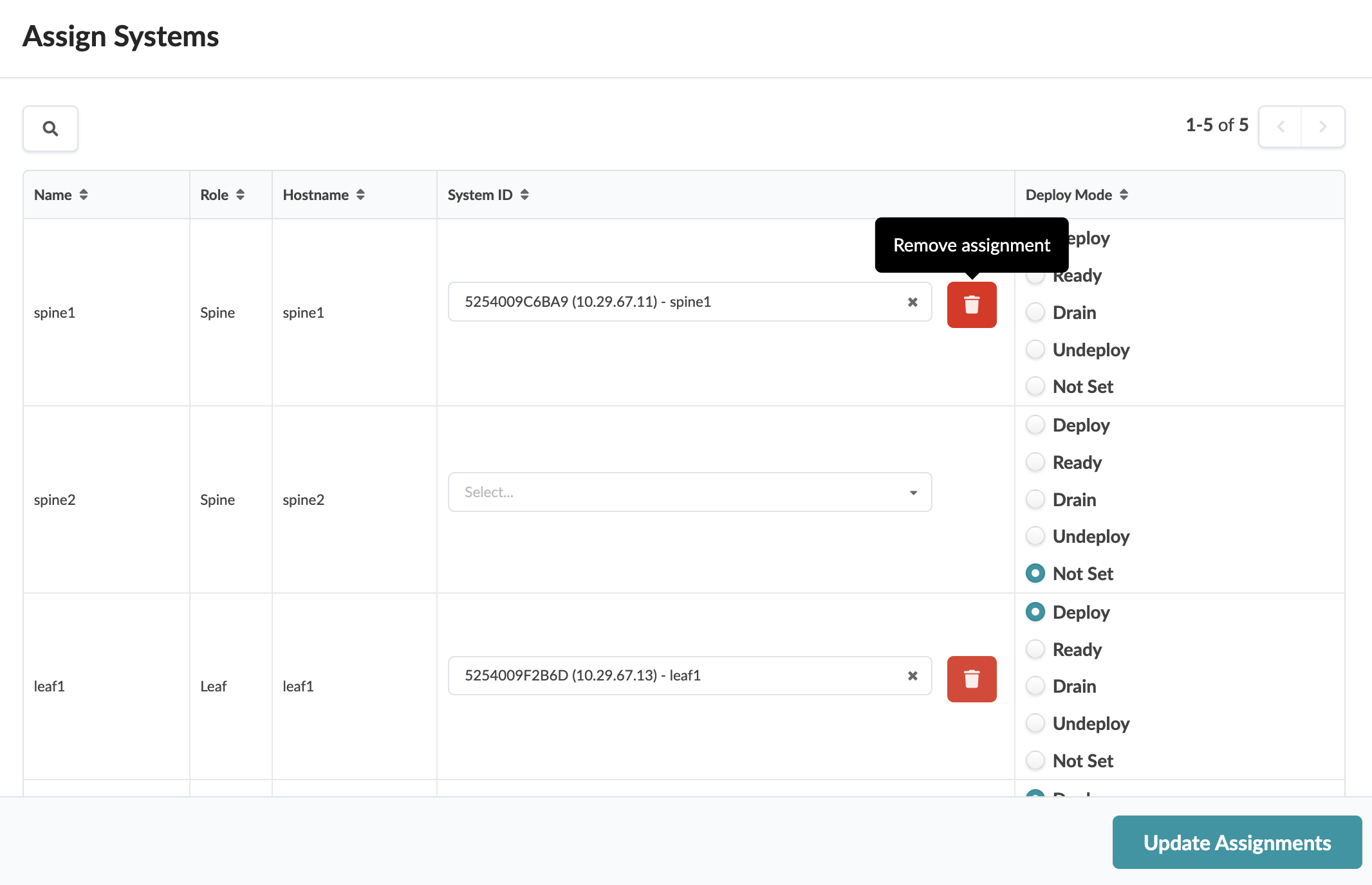Image resolution: width=1372 pixels, height=885 pixels.
Task: Sort by Hostname column header
Action: tap(323, 194)
